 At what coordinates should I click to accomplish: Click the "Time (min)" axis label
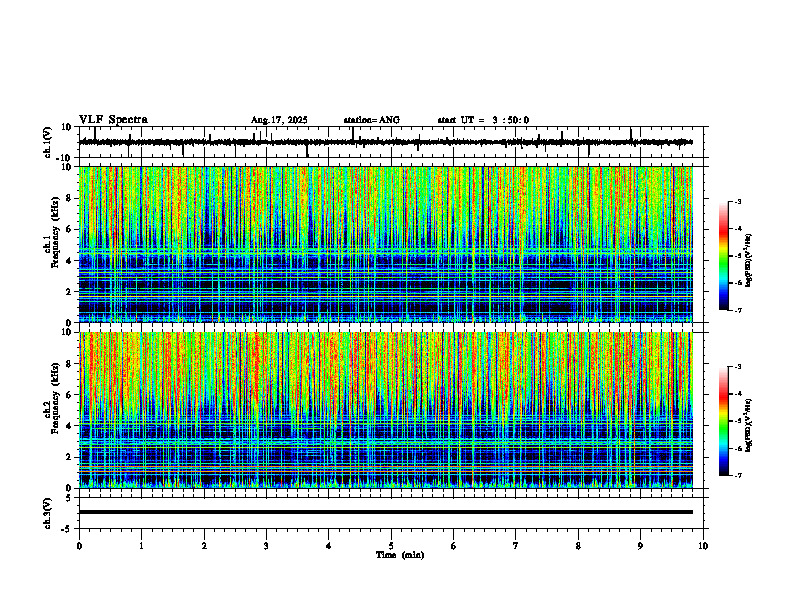tap(400, 555)
